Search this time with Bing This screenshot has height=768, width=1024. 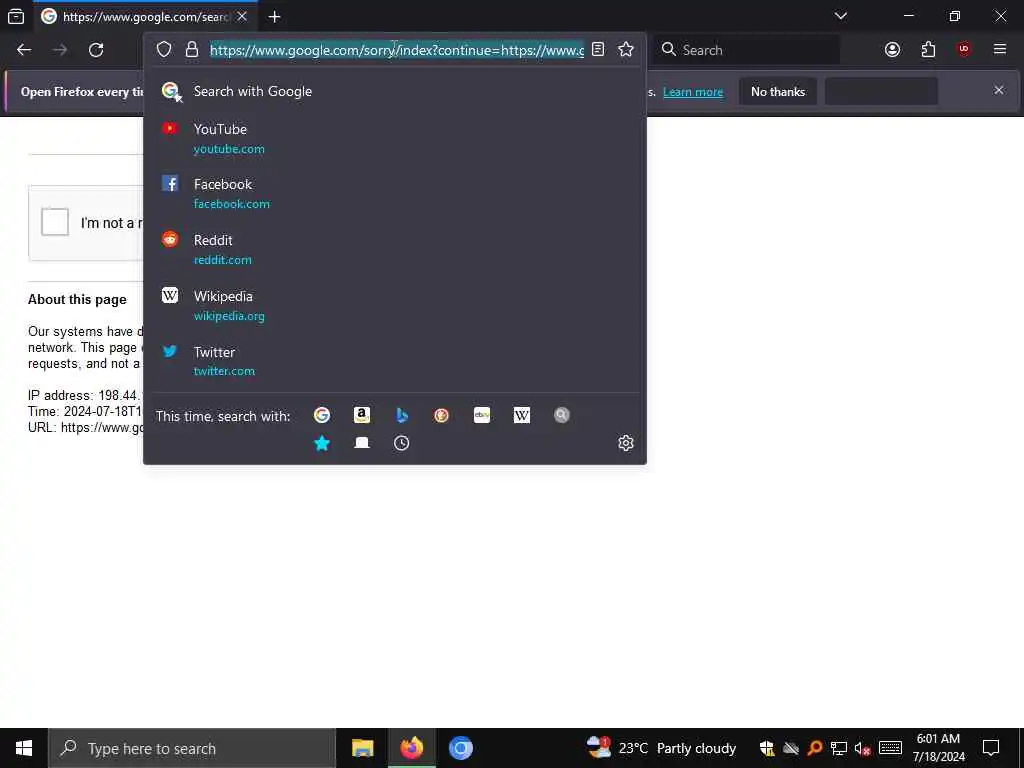coord(402,415)
